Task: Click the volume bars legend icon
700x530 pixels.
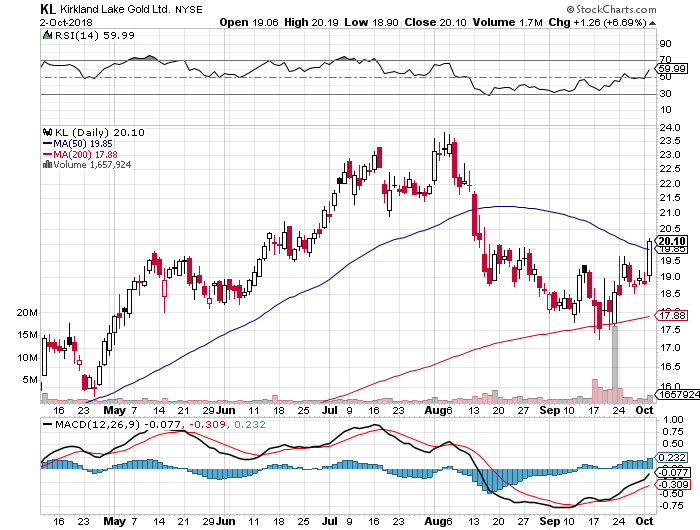Action: click(47, 164)
